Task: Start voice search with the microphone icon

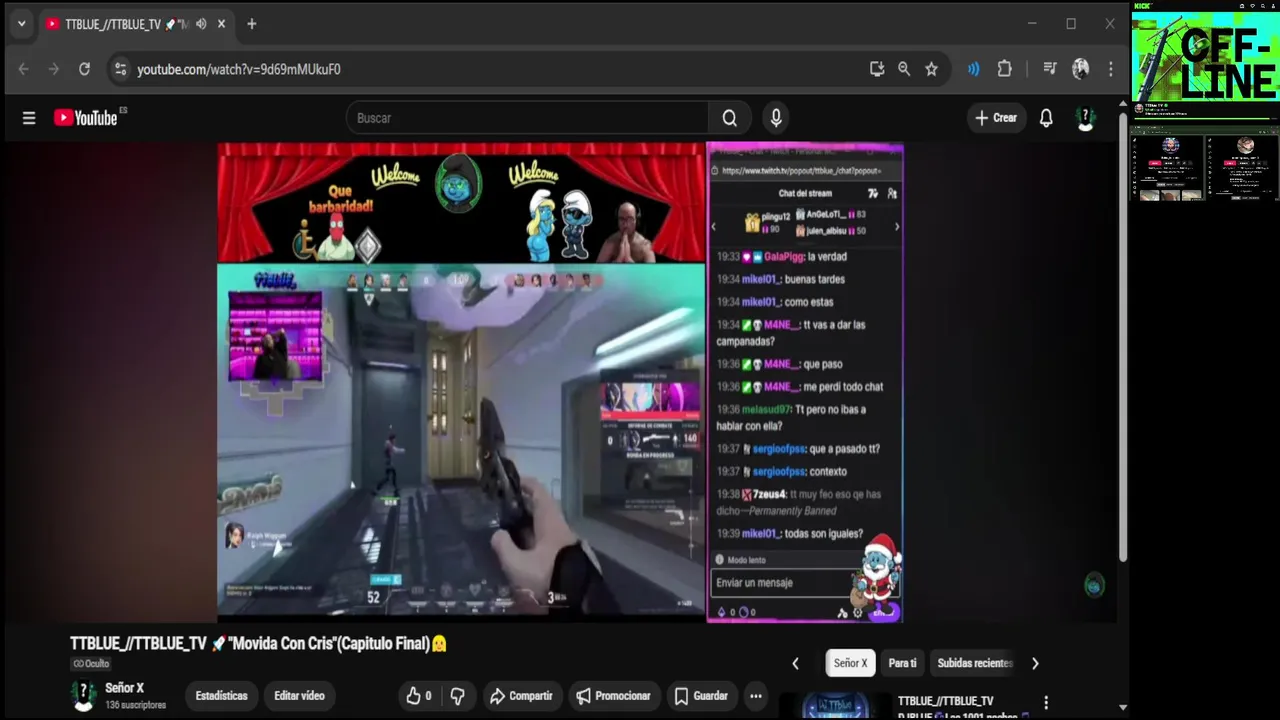Action: tap(776, 118)
